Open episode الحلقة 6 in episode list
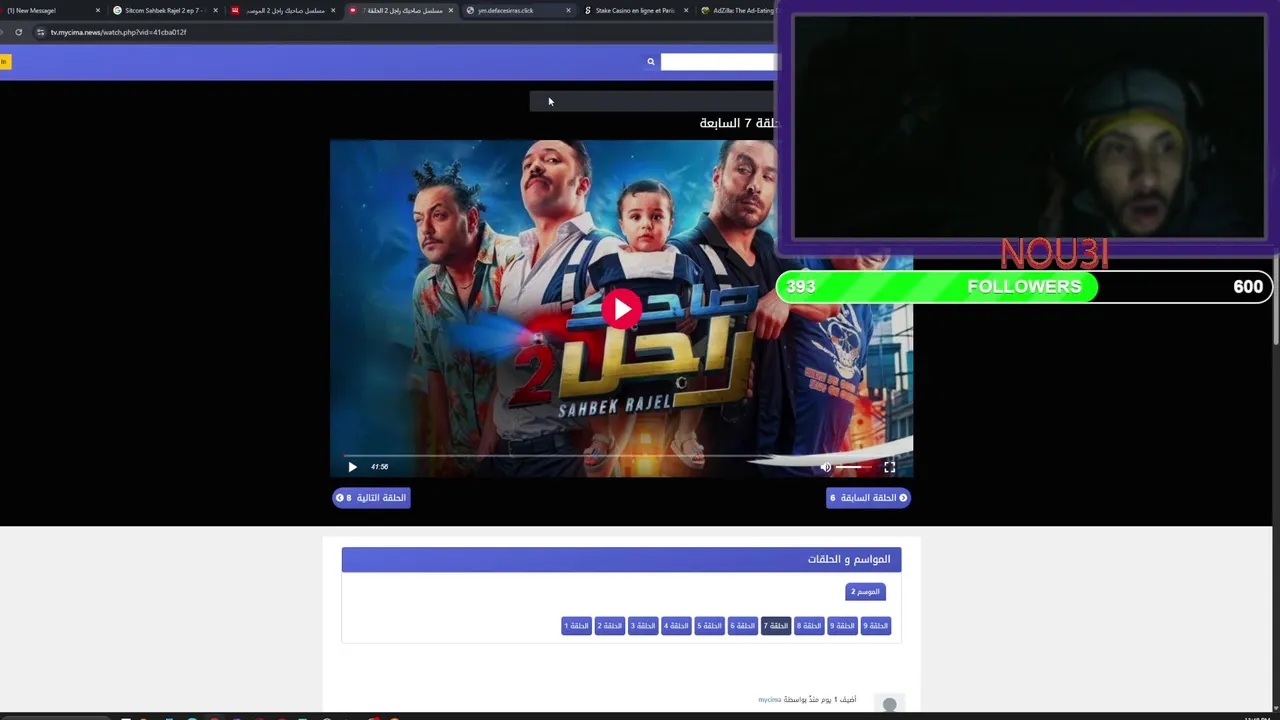 coord(743,626)
